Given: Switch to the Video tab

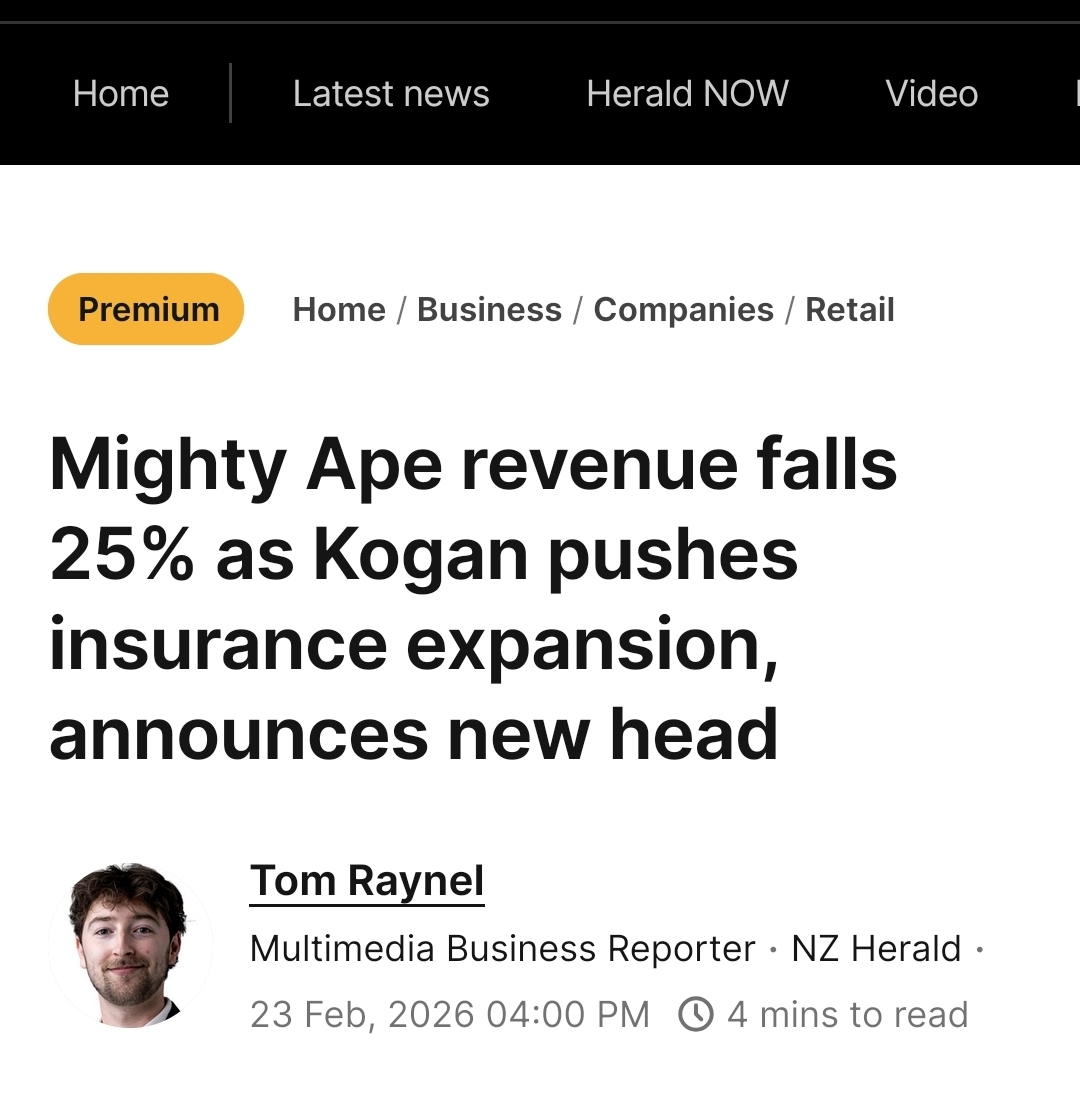Looking at the screenshot, I should [x=931, y=94].
